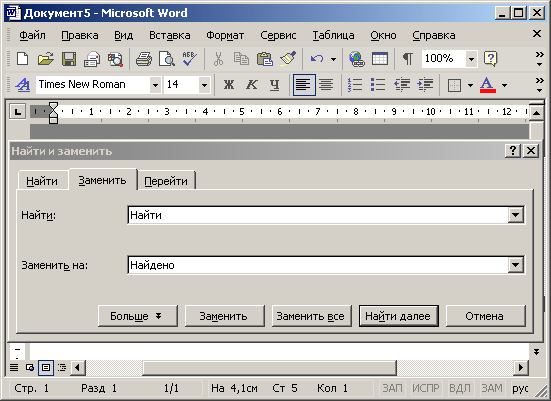The image size is (551, 401).
Task: Expand the undo history dropdown
Action: tap(333, 59)
